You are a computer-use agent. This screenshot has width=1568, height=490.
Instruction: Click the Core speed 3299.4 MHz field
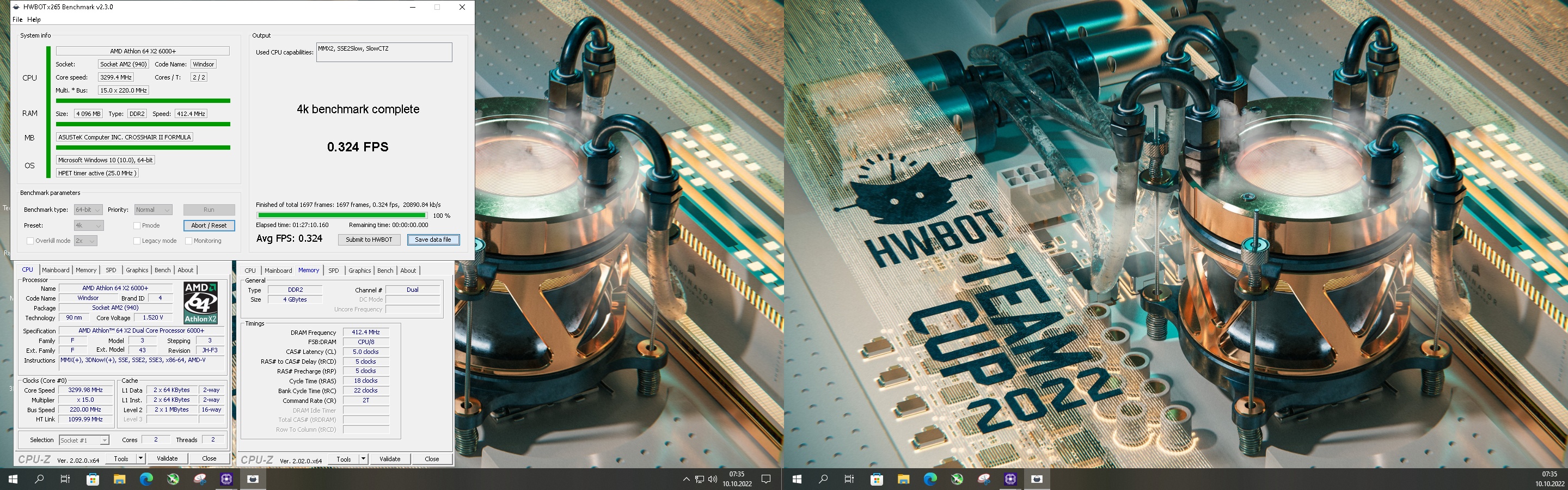115,77
